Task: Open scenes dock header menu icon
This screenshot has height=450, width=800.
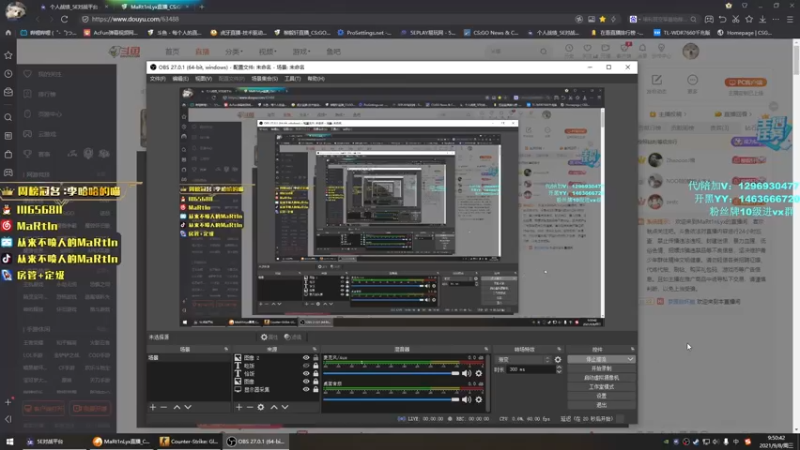Action: click(x=226, y=349)
